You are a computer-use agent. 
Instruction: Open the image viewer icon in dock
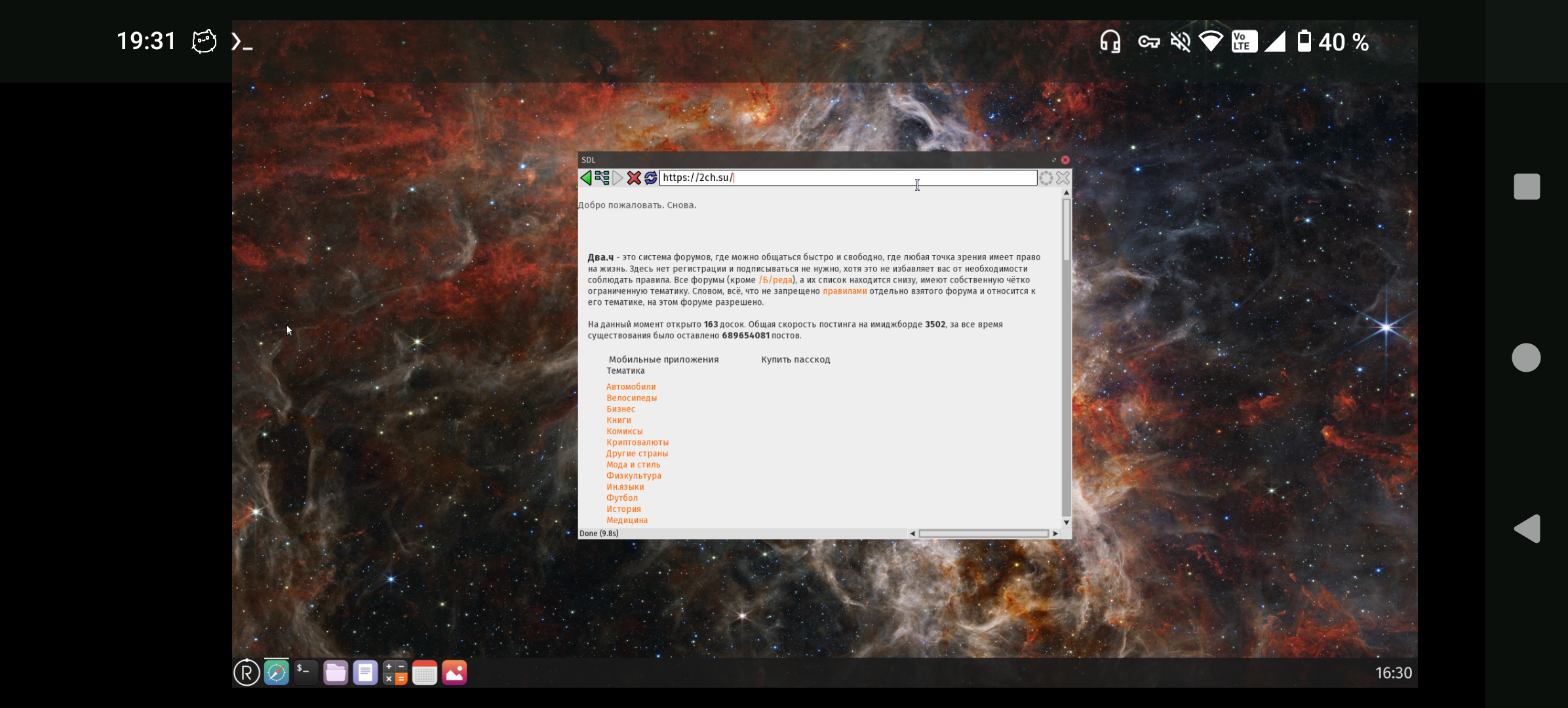coord(454,673)
